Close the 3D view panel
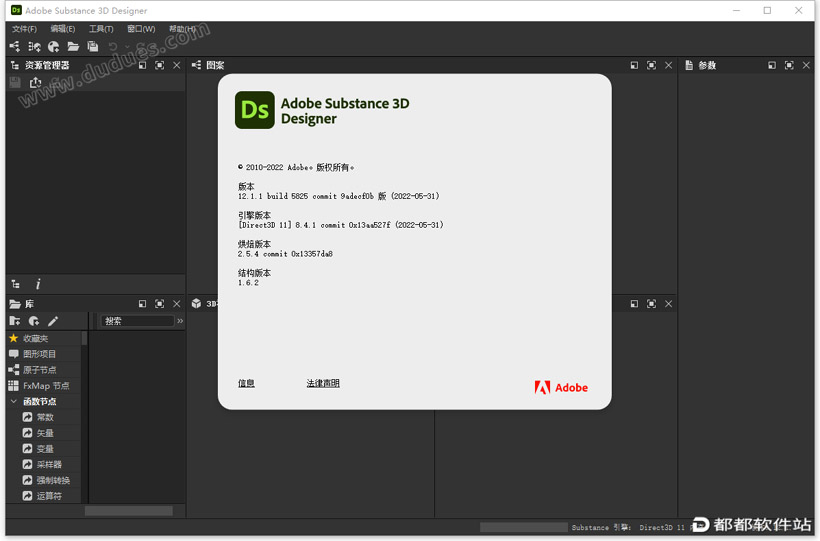The height and width of the screenshot is (541, 820). pos(668,303)
